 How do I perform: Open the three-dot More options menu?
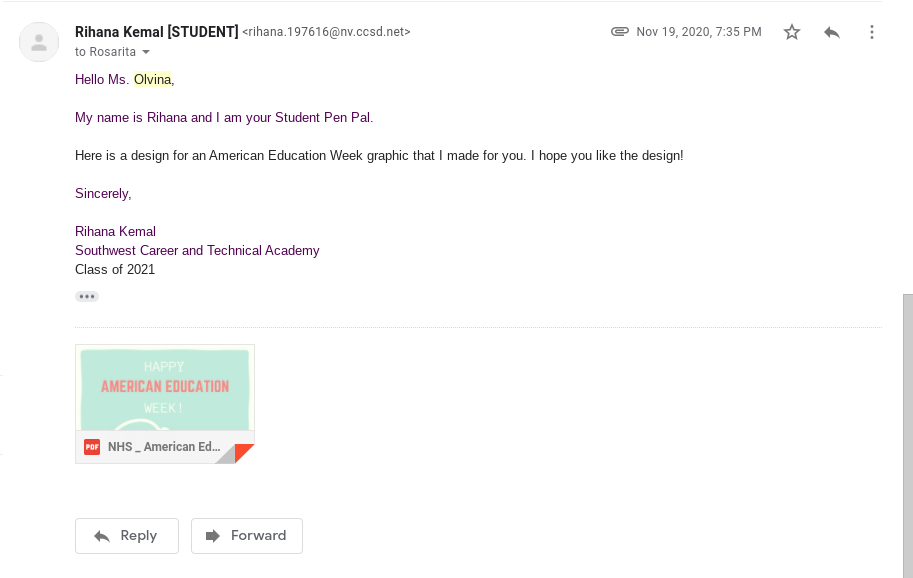[x=872, y=32]
